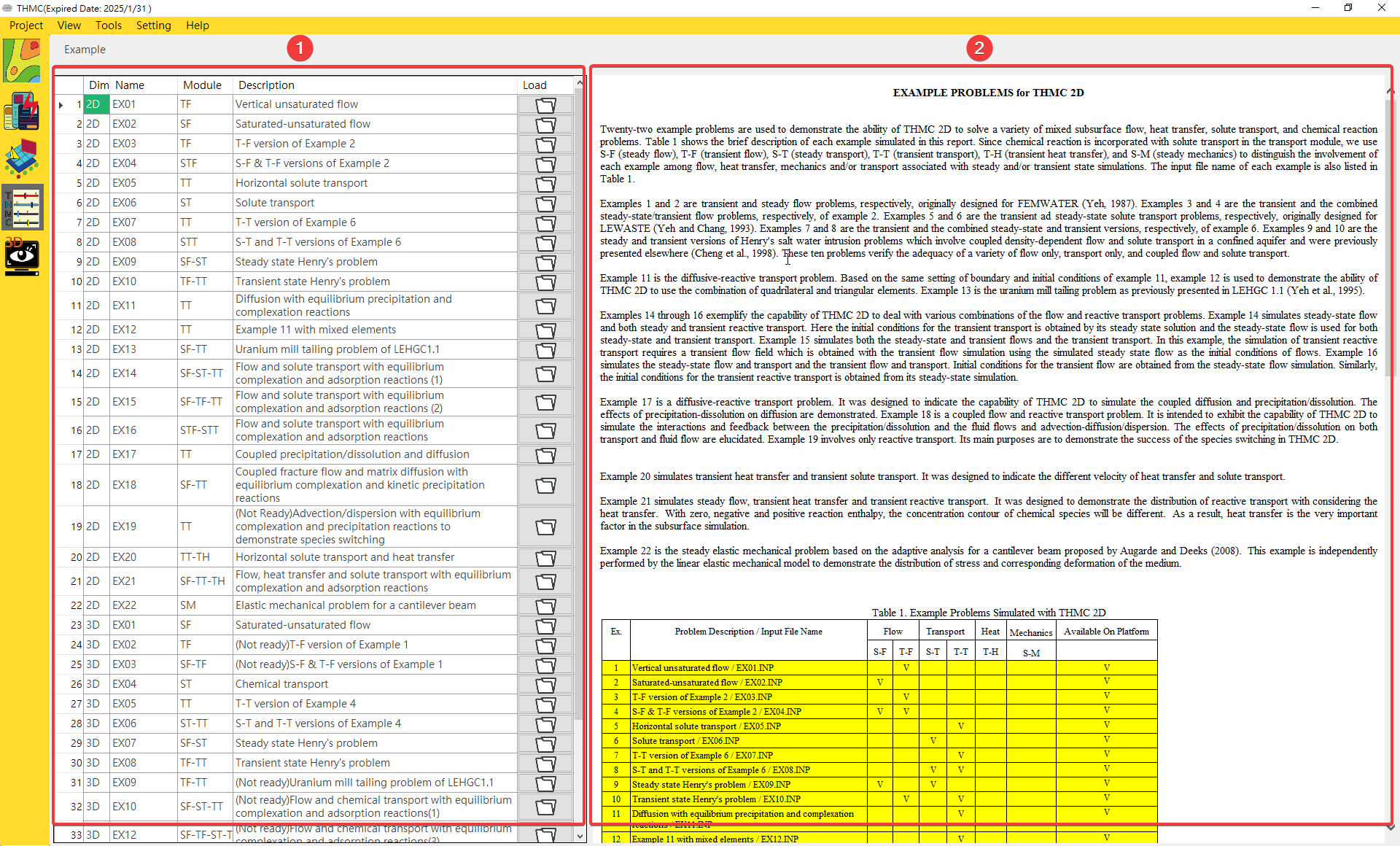This screenshot has width=1400, height=846.
Task: Load 2D EX16 STF-STT example
Action: click(545, 430)
